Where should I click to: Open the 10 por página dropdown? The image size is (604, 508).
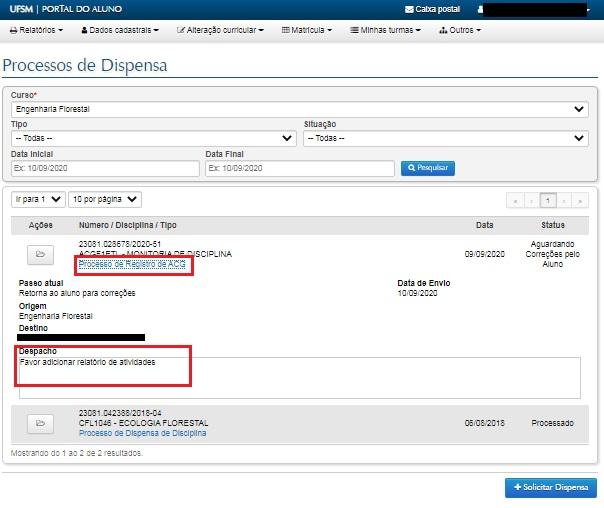click(105, 199)
